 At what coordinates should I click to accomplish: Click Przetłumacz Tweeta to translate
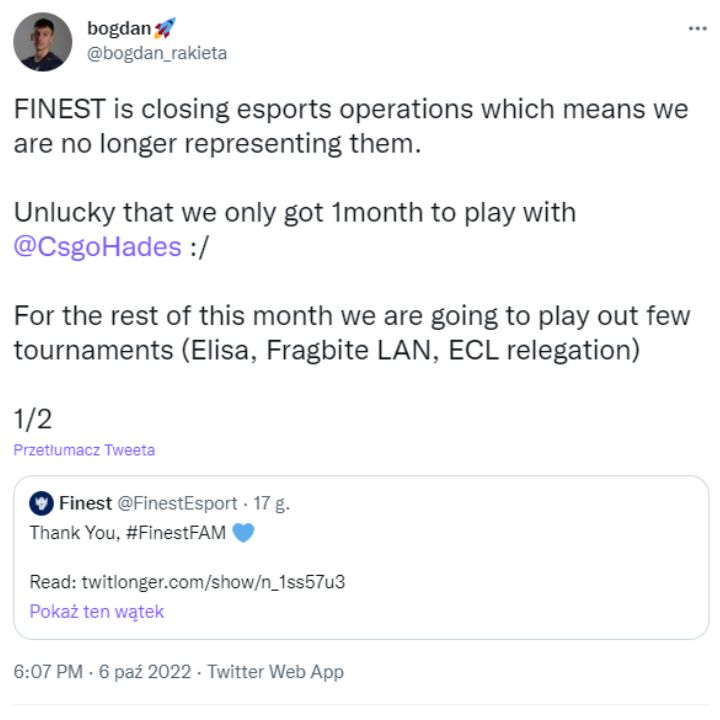coord(84,450)
